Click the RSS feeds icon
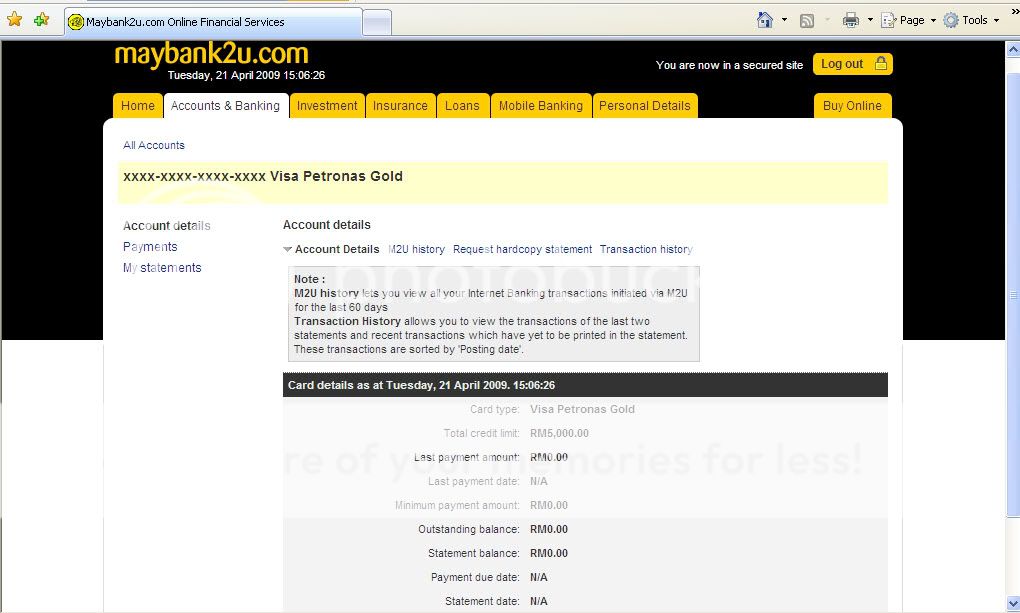The width and height of the screenshot is (1020, 613). click(807, 20)
